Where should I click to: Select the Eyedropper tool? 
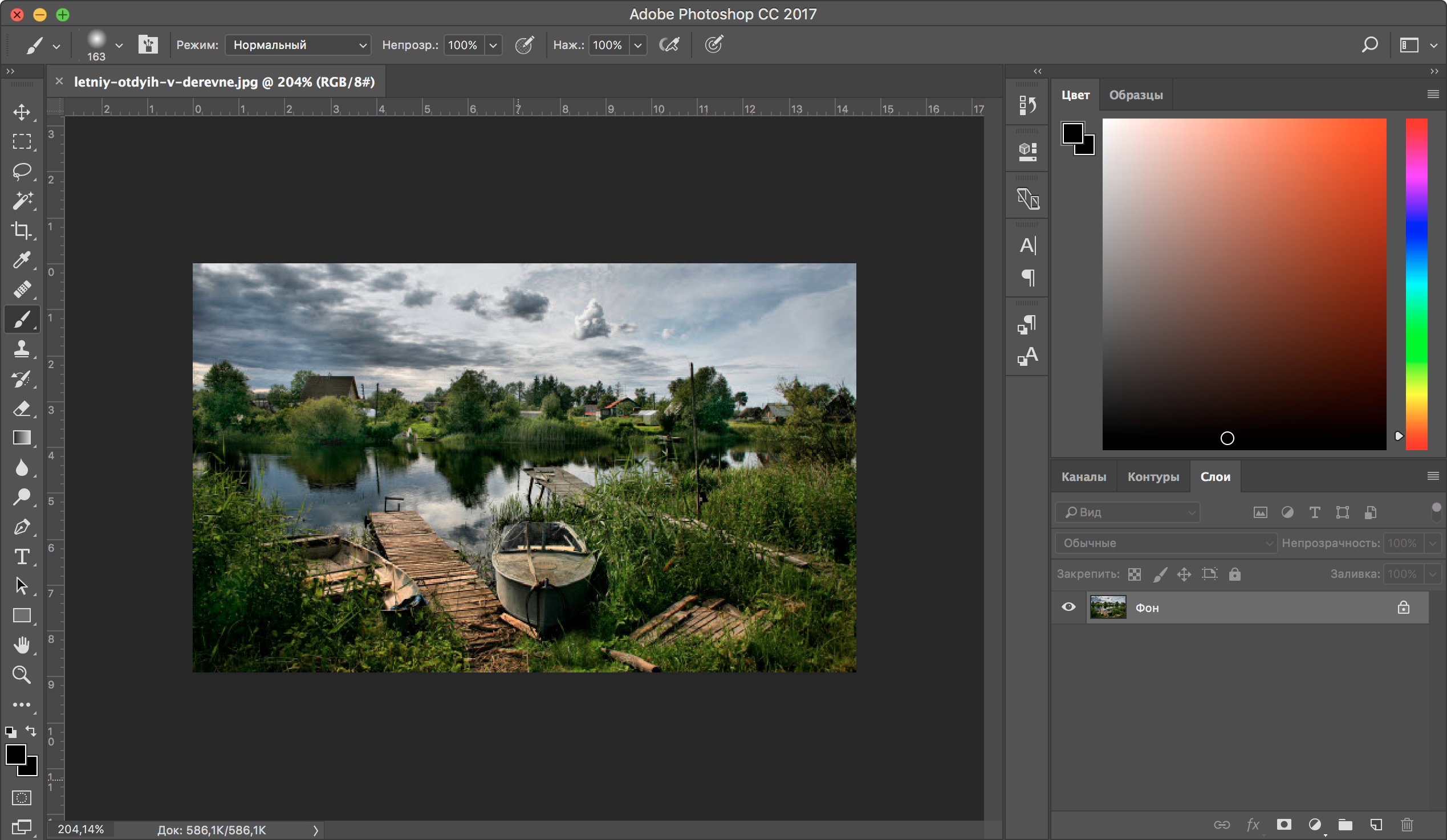click(x=22, y=260)
